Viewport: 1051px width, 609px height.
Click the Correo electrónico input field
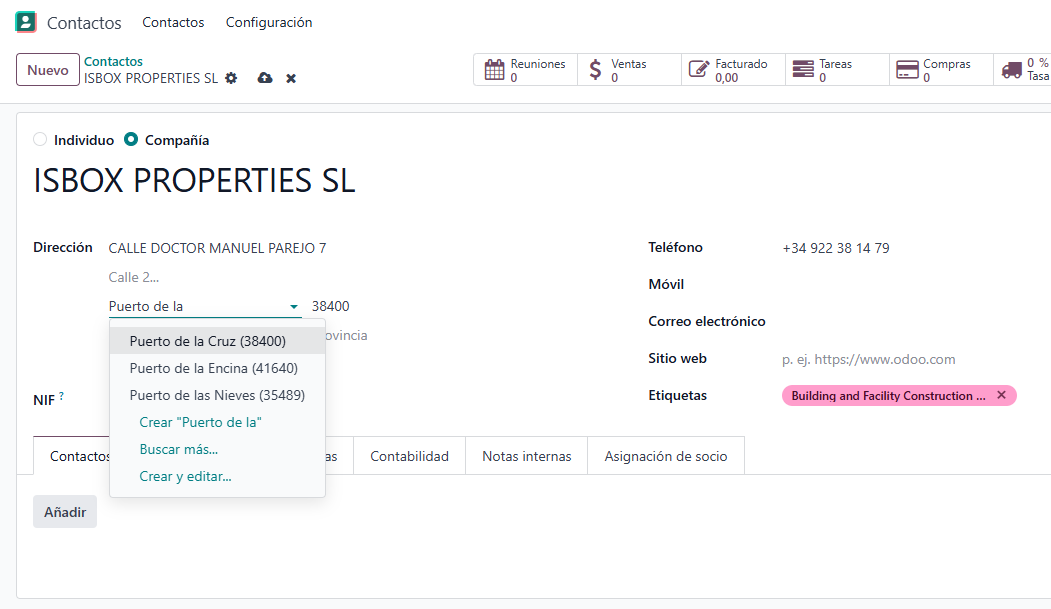(x=900, y=321)
